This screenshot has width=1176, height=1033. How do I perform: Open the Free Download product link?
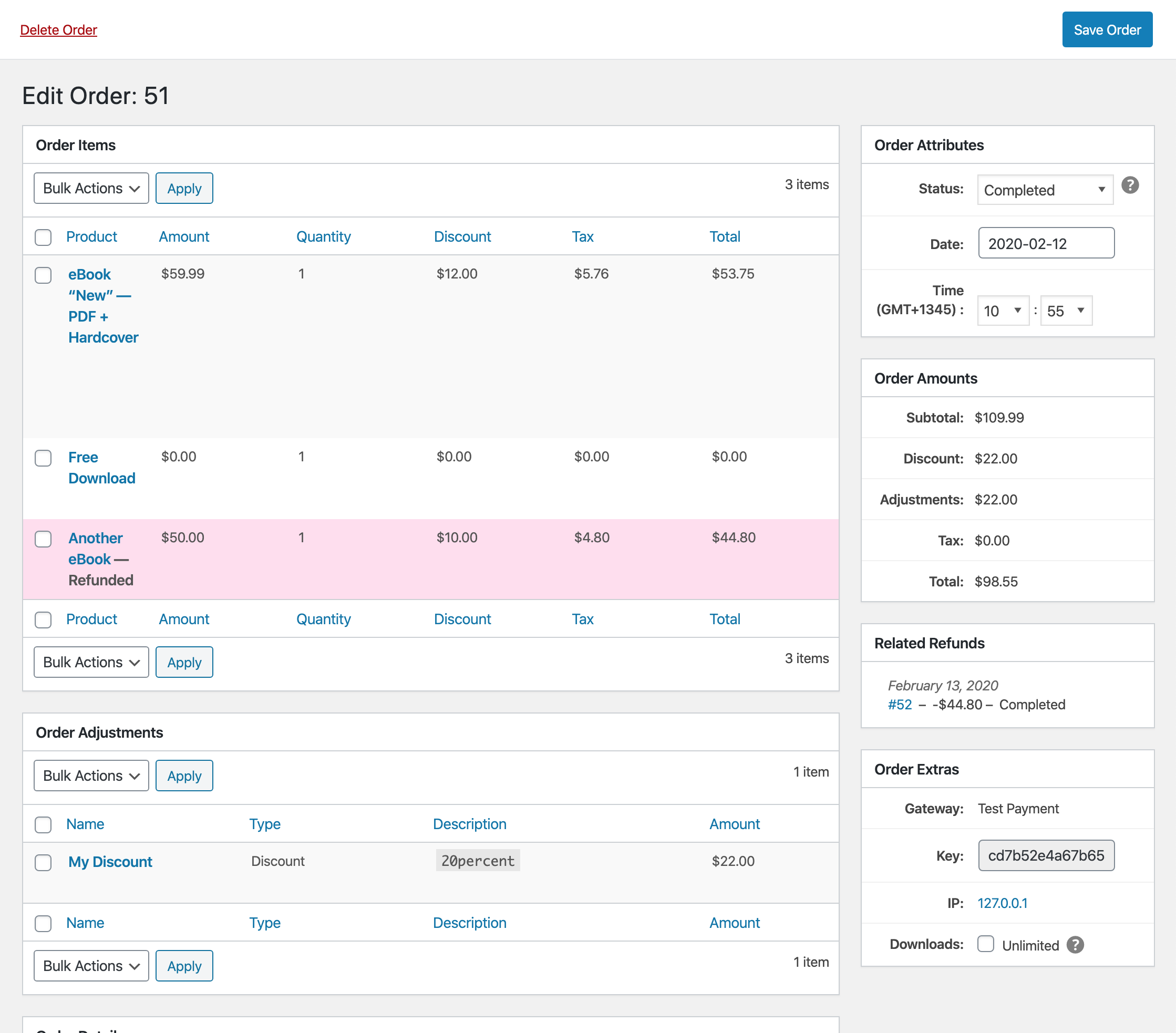102,468
